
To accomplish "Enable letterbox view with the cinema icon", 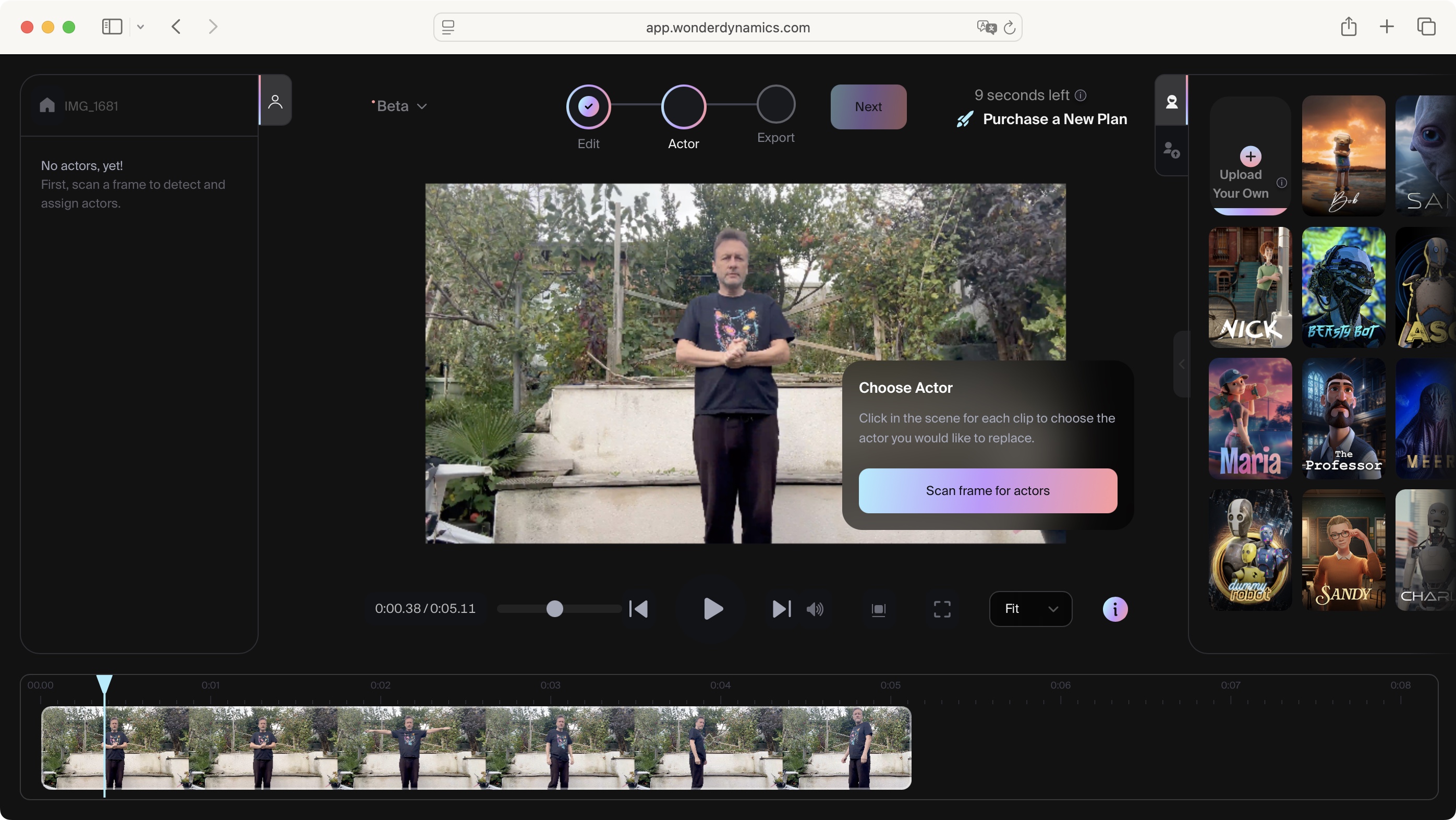I will 879,609.
